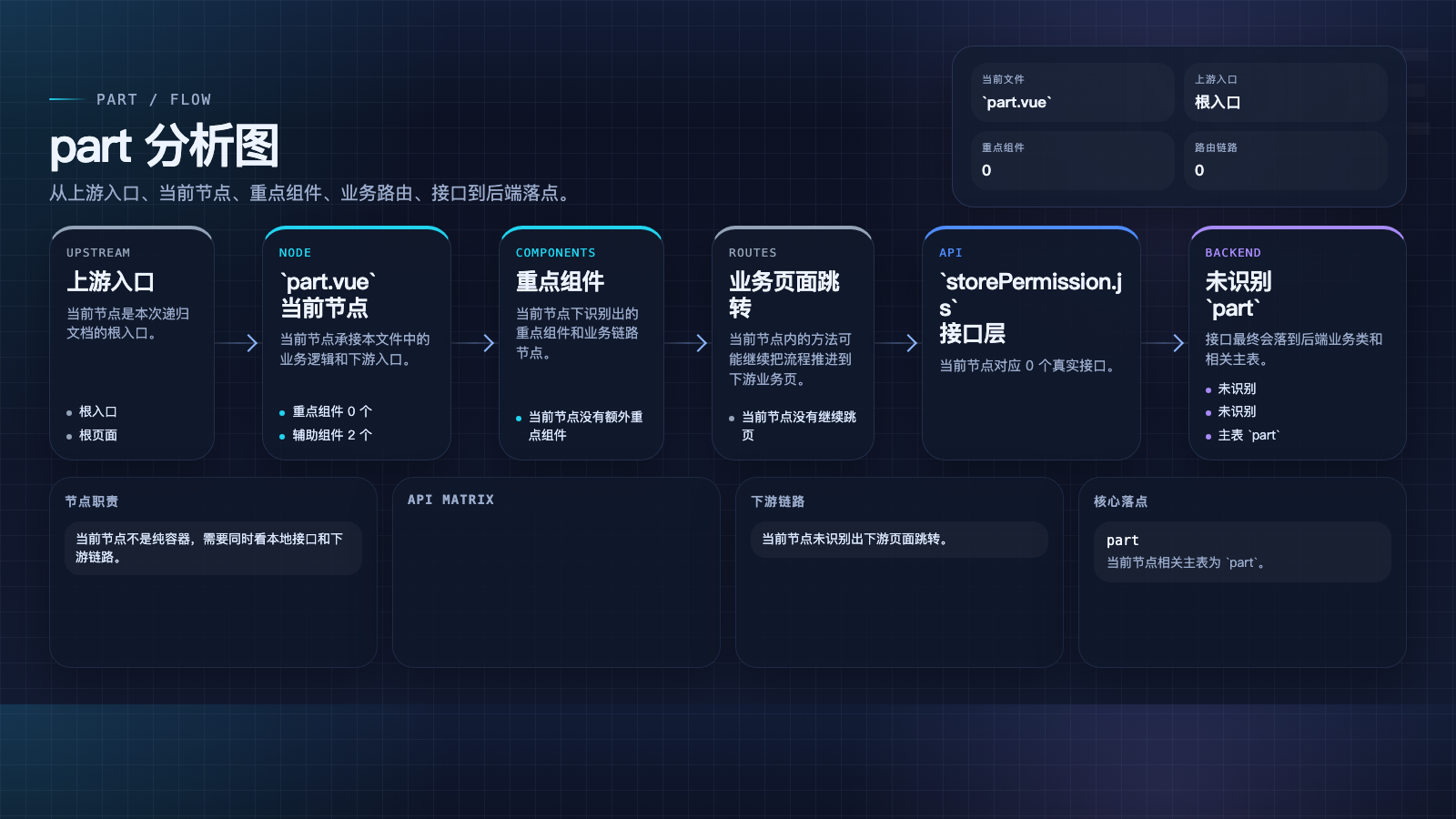Open the 上游入口 '根入口' stat card
Image resolution: width=1456 pixels, height=819 pixels.
[x=1285, y=92]
